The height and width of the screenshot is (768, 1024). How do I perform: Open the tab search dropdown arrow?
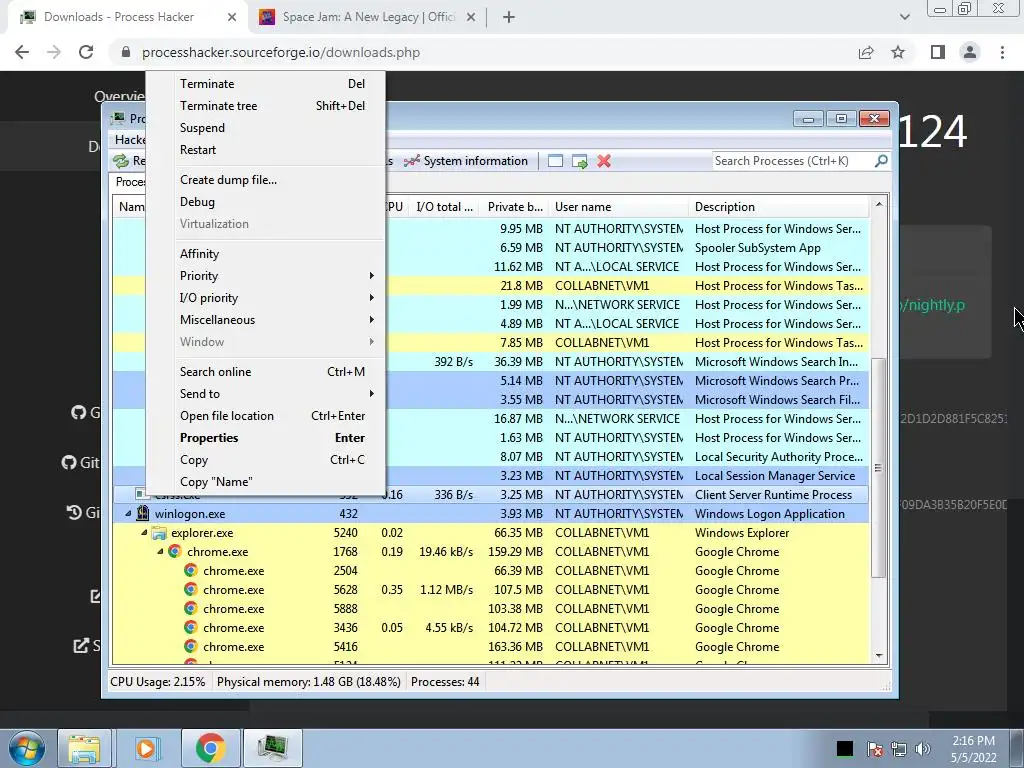tap(904, 18)
